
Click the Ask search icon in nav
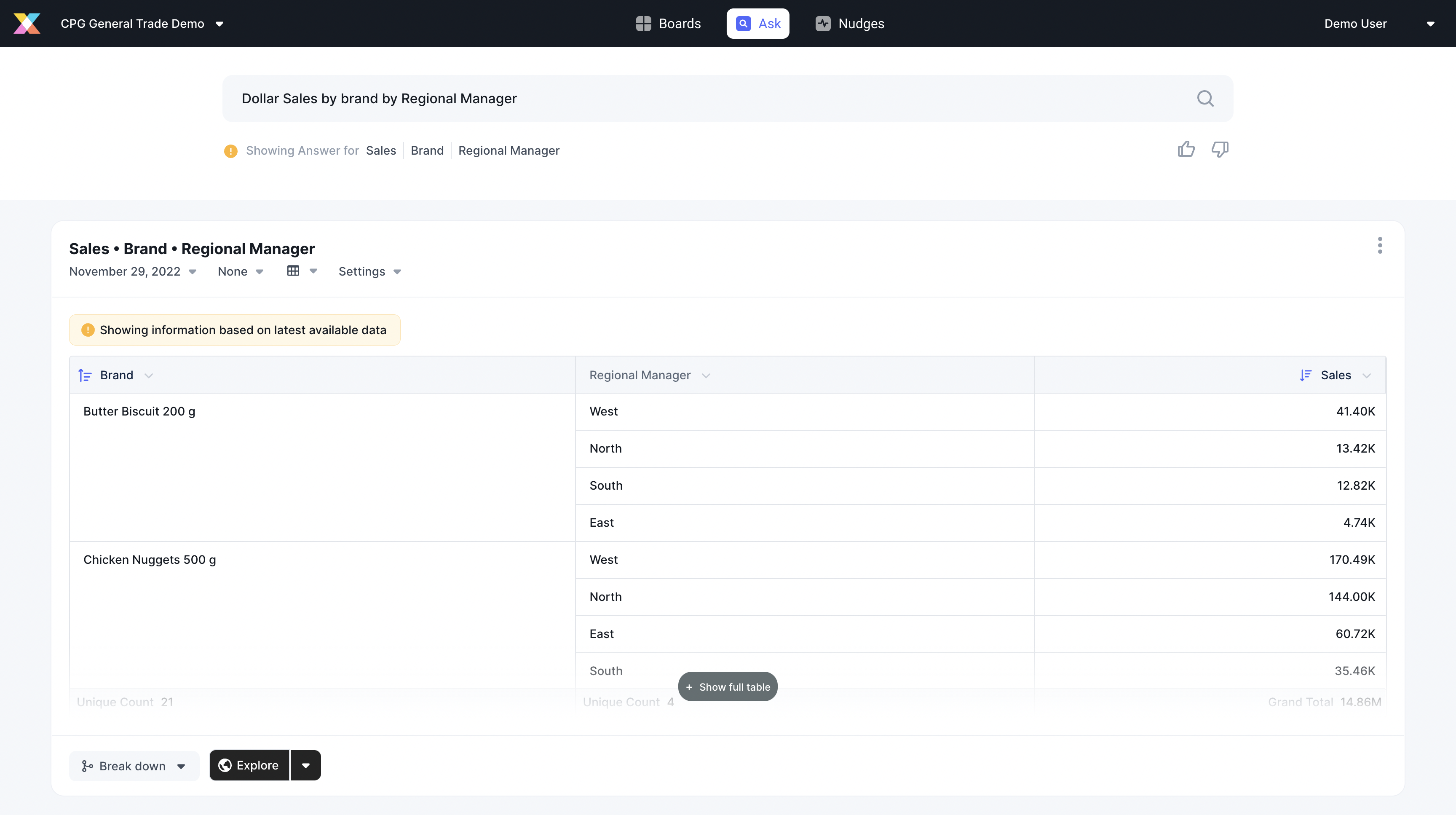743,23
